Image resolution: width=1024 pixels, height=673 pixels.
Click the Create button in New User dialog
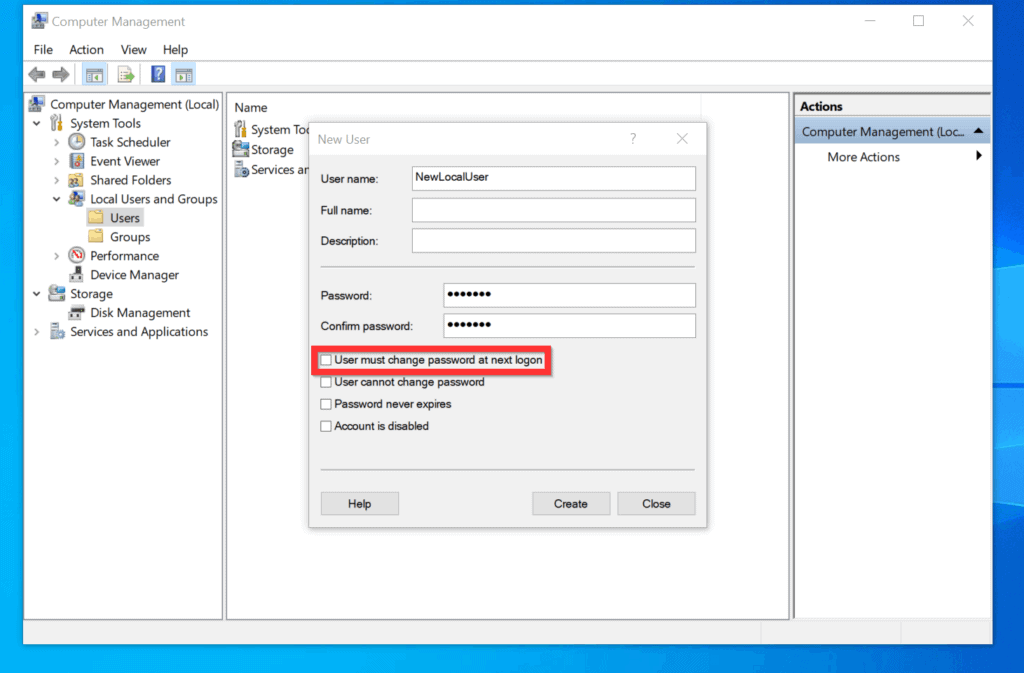(x=571, y=503)
